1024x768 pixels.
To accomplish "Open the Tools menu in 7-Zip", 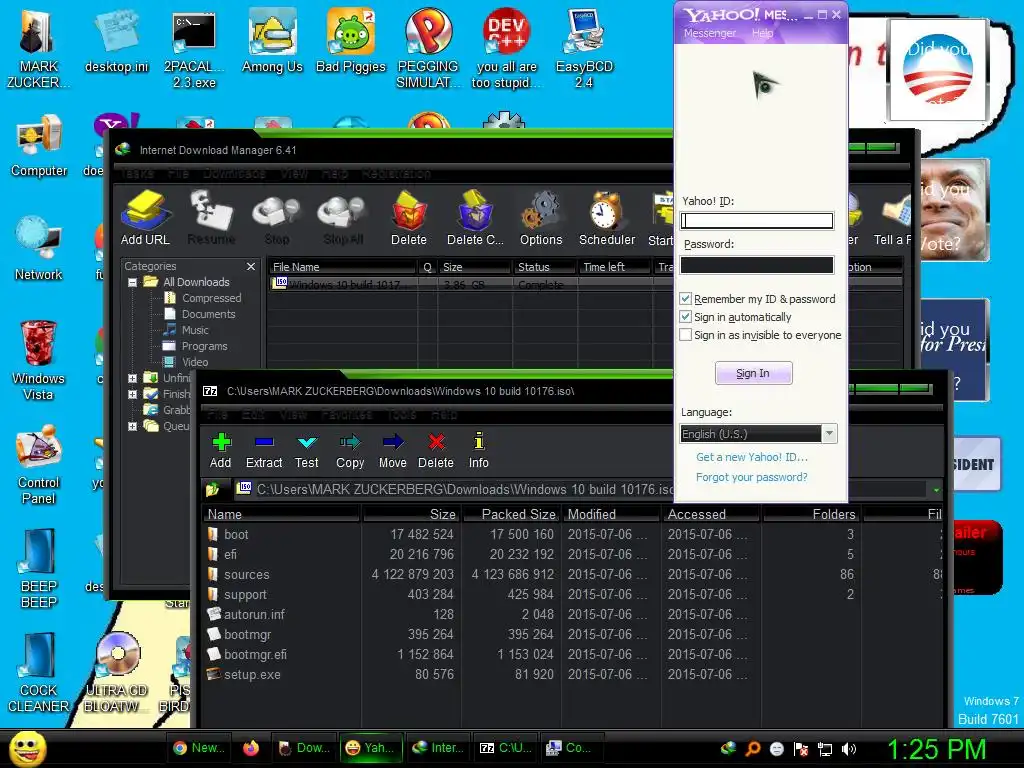I will (402, 415).
